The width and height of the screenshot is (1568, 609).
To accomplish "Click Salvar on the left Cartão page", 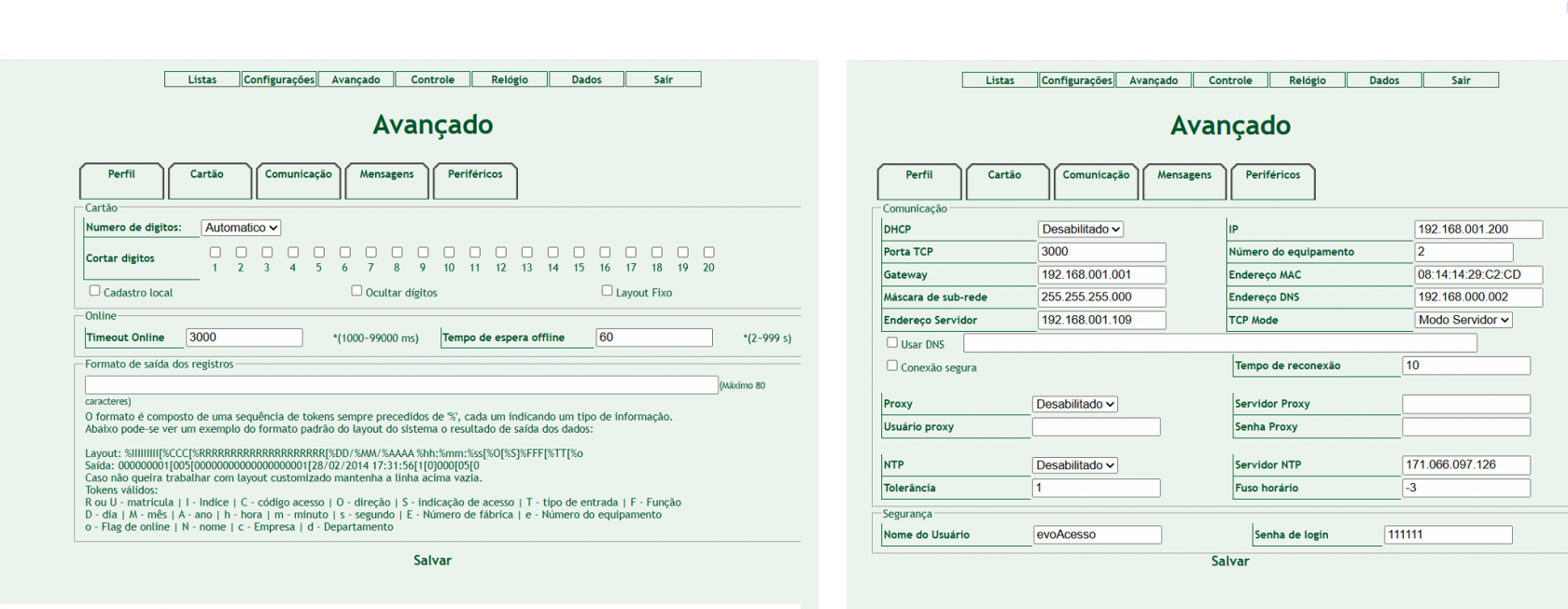I will pyautogui.click(x=432, y=561).
